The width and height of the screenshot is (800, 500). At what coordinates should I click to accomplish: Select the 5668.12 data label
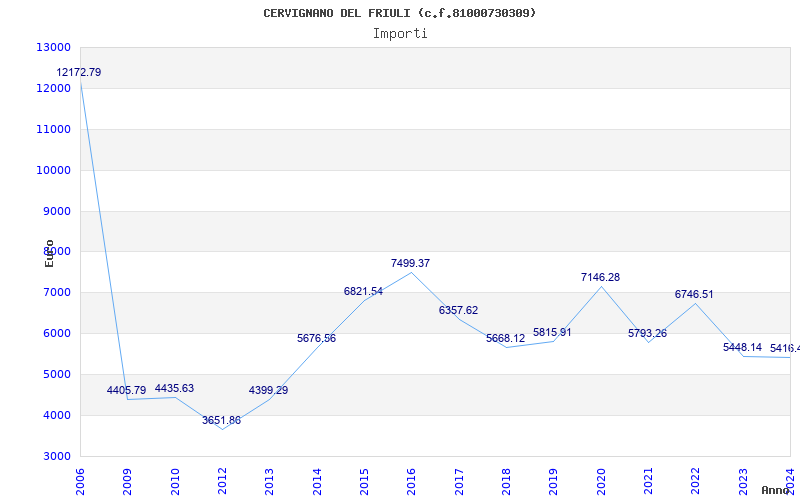(x=506, y=338)
